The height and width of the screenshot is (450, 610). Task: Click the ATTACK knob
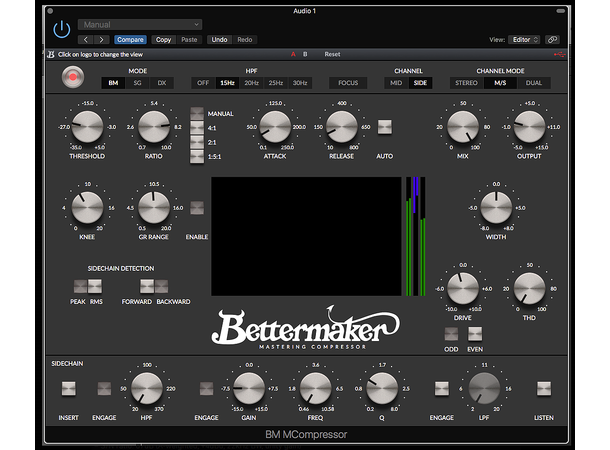click(275, 127)
